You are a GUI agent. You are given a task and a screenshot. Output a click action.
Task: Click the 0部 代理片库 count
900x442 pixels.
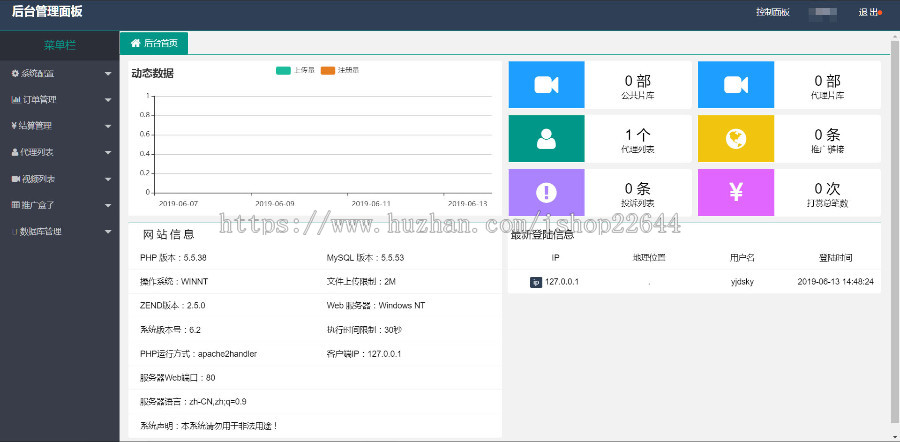coord(827,81)
